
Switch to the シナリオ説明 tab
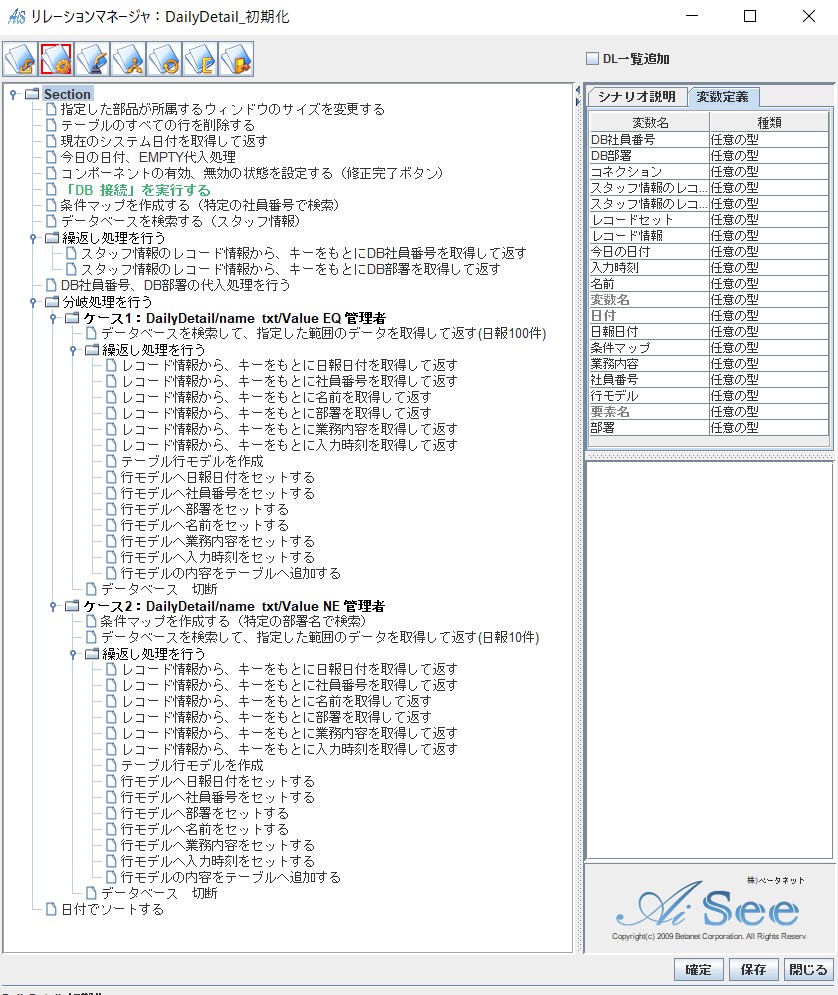[636, 96]
